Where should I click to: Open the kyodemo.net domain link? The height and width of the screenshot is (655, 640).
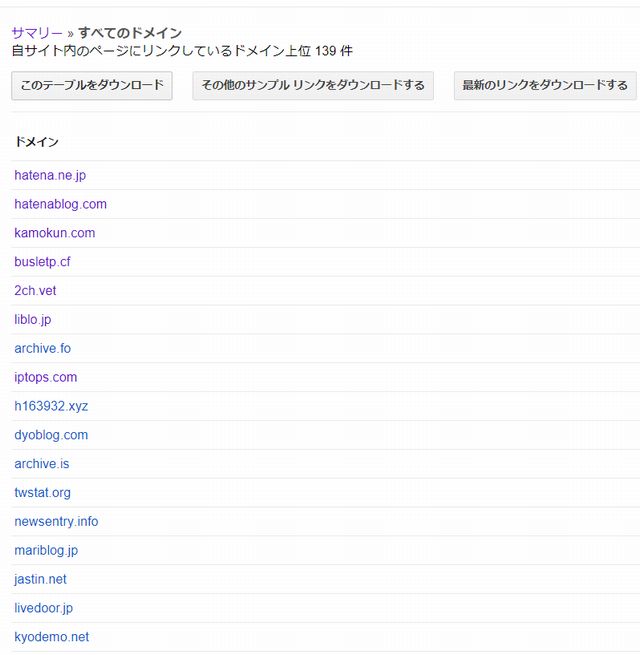pos(51,637)
